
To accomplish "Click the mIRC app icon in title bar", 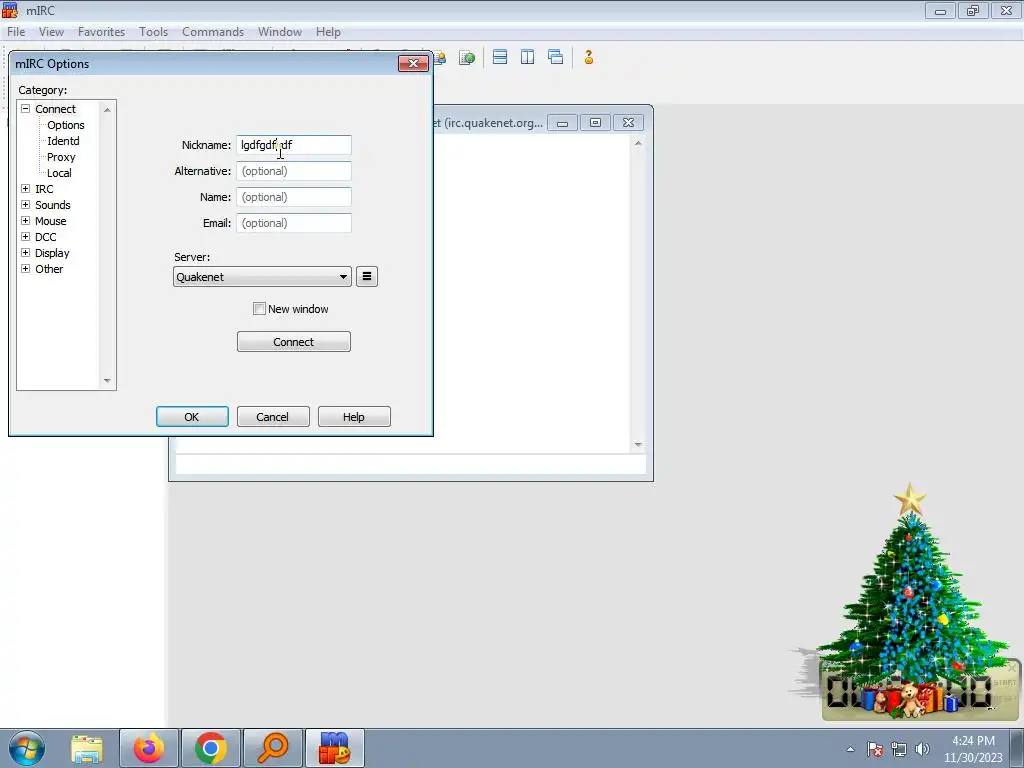I will tap(10, 10).
